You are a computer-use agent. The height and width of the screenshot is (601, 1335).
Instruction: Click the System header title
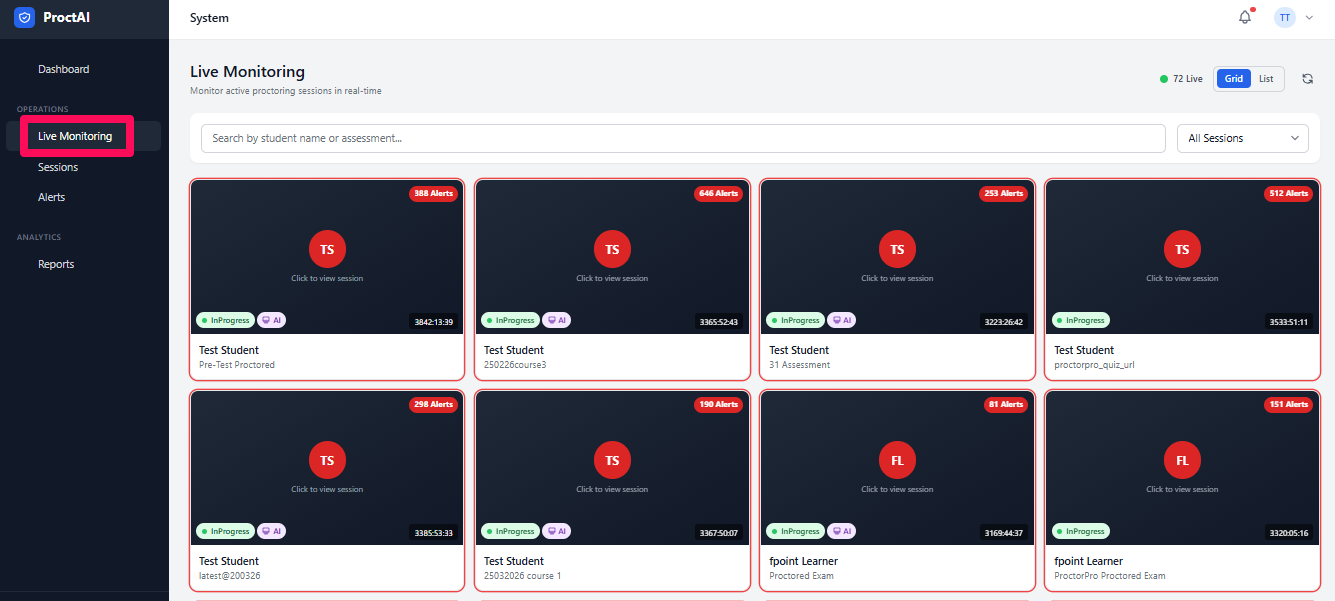coord(209,18)
